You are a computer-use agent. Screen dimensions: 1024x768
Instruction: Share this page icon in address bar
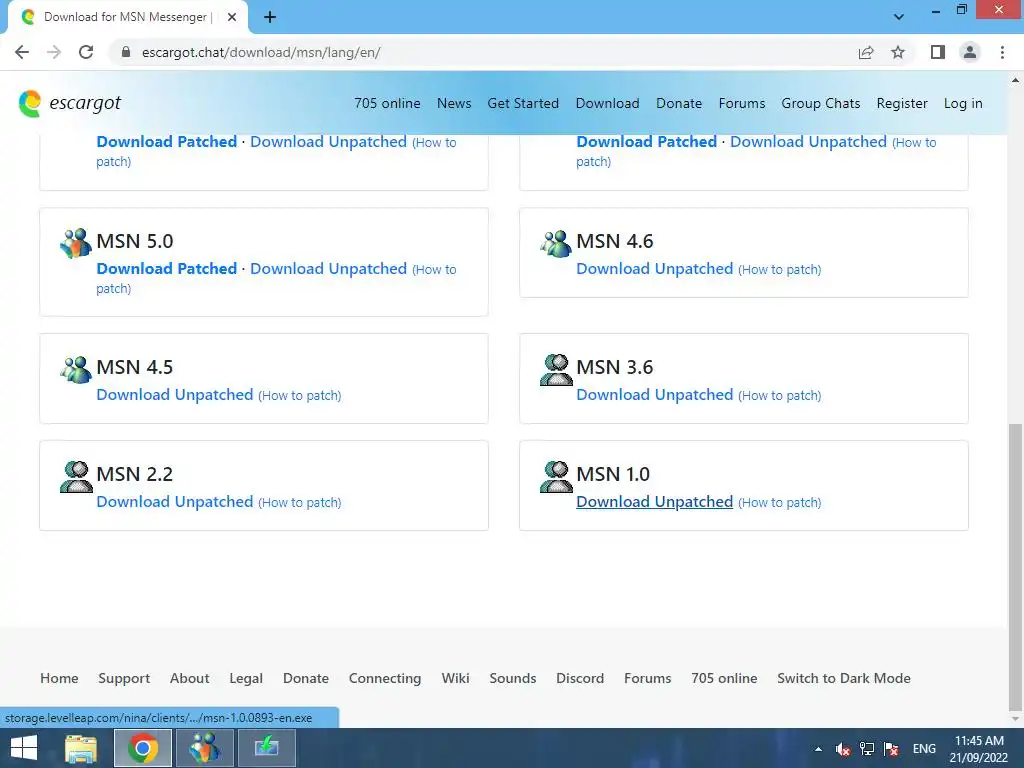tap(866, 52)
